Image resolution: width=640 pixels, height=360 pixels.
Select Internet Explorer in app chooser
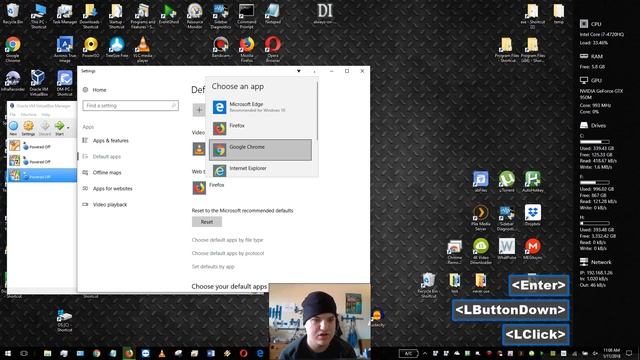260,170
